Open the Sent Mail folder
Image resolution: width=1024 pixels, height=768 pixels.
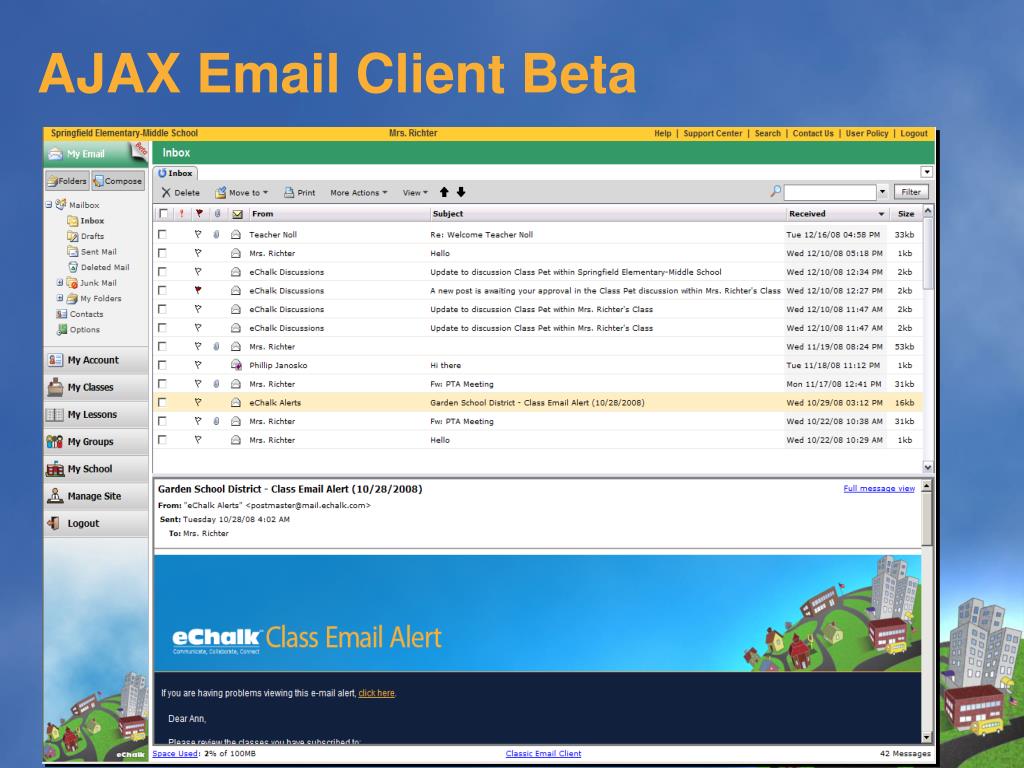pyautogui.click(x=99, y=252)
